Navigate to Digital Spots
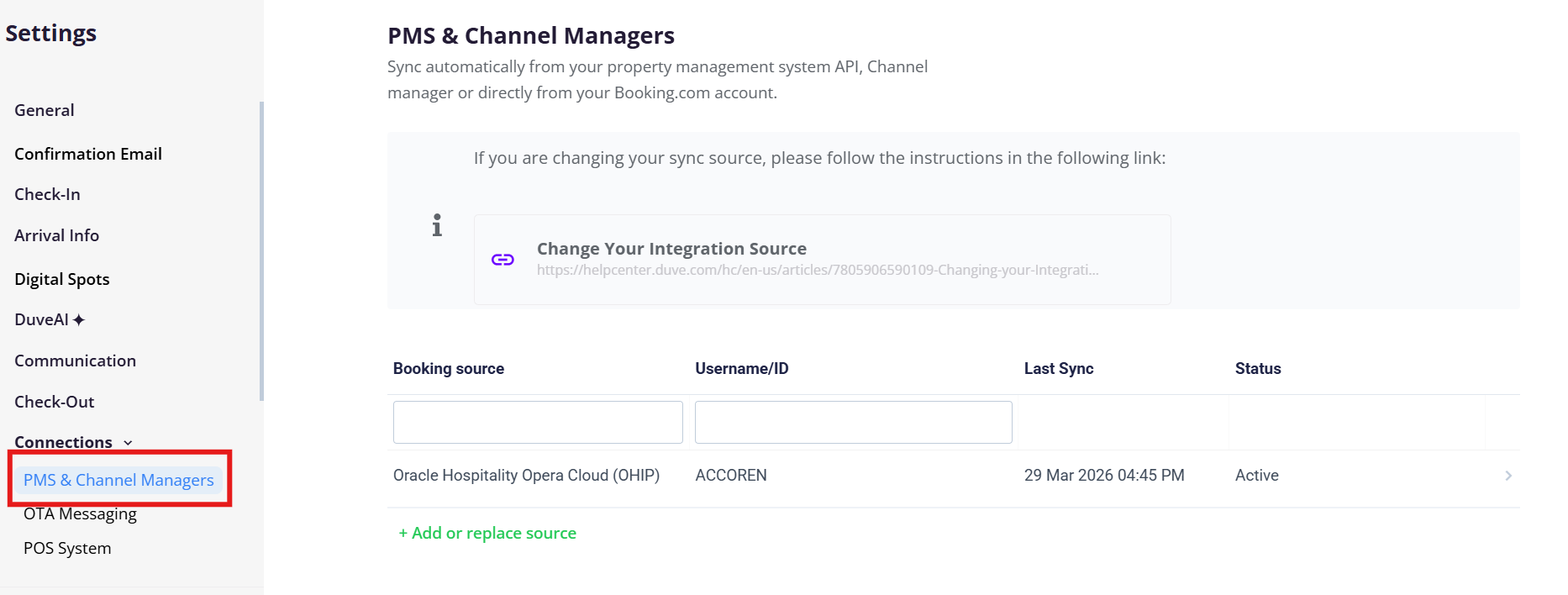Viewport: 1568px width, 595px height. [62, 279]
